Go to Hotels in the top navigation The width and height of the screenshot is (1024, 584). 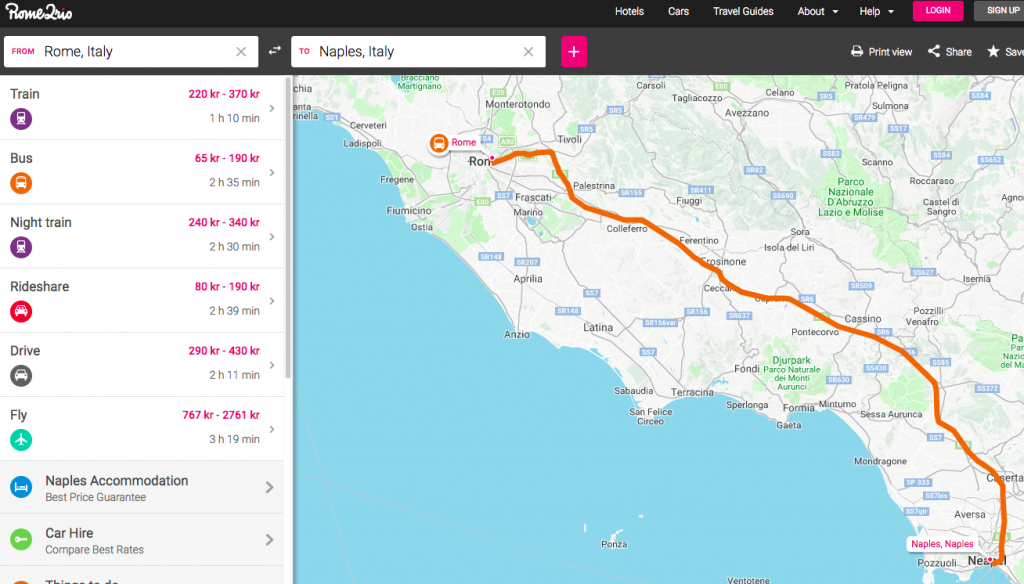click(629, 11)
